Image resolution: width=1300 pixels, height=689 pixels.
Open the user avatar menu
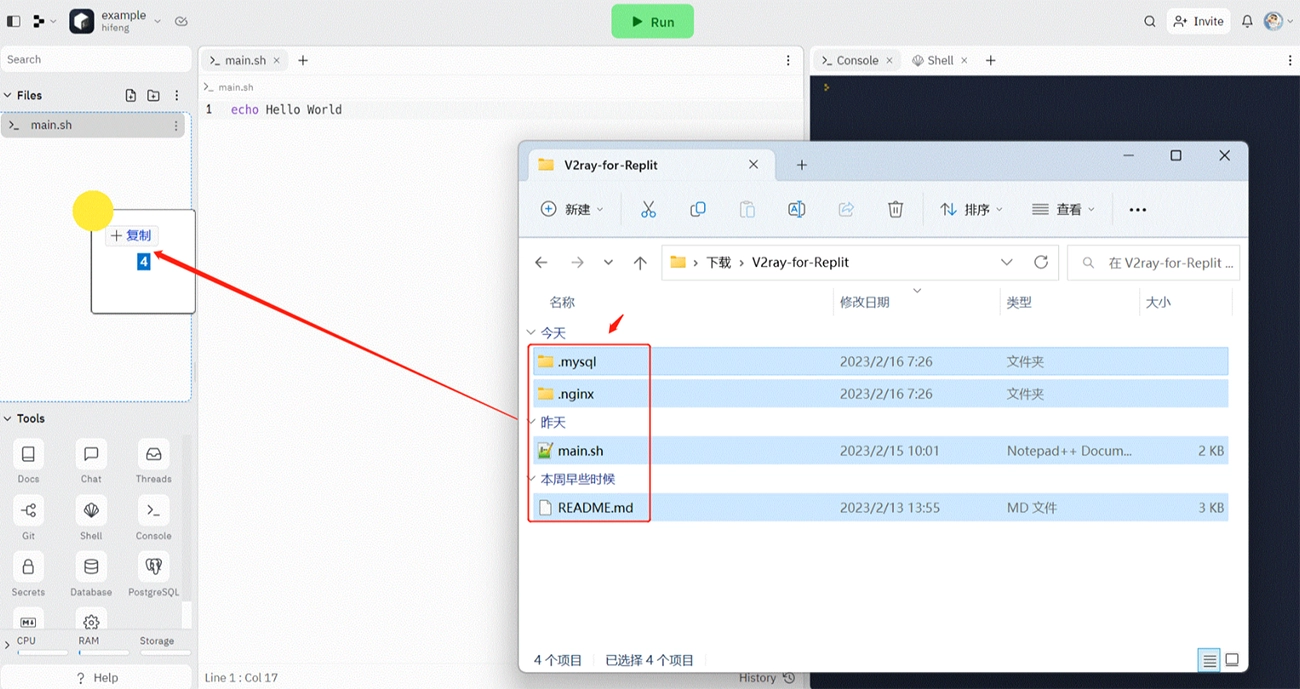[1277, 21]
